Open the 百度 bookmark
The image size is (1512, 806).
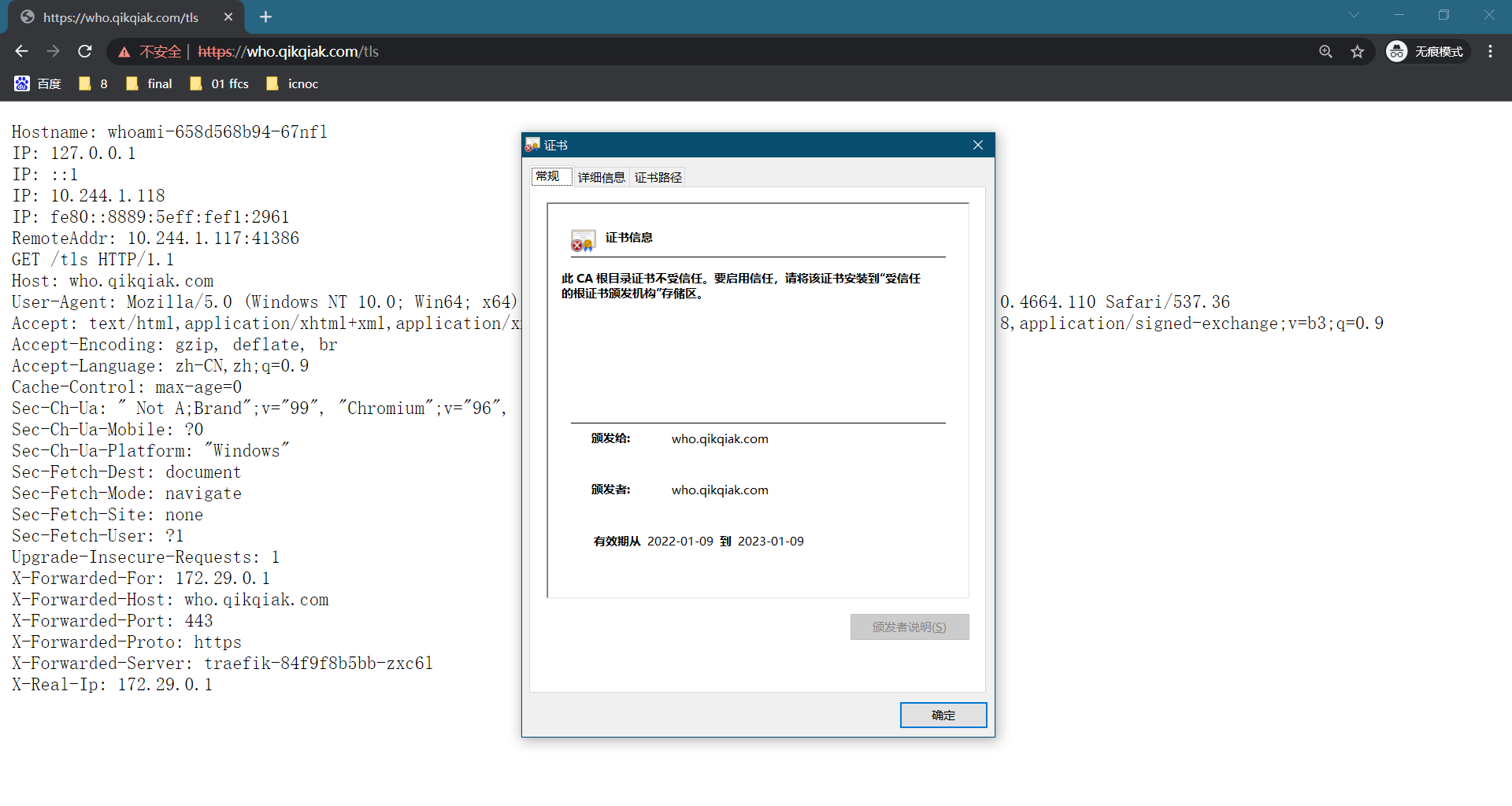38,83
